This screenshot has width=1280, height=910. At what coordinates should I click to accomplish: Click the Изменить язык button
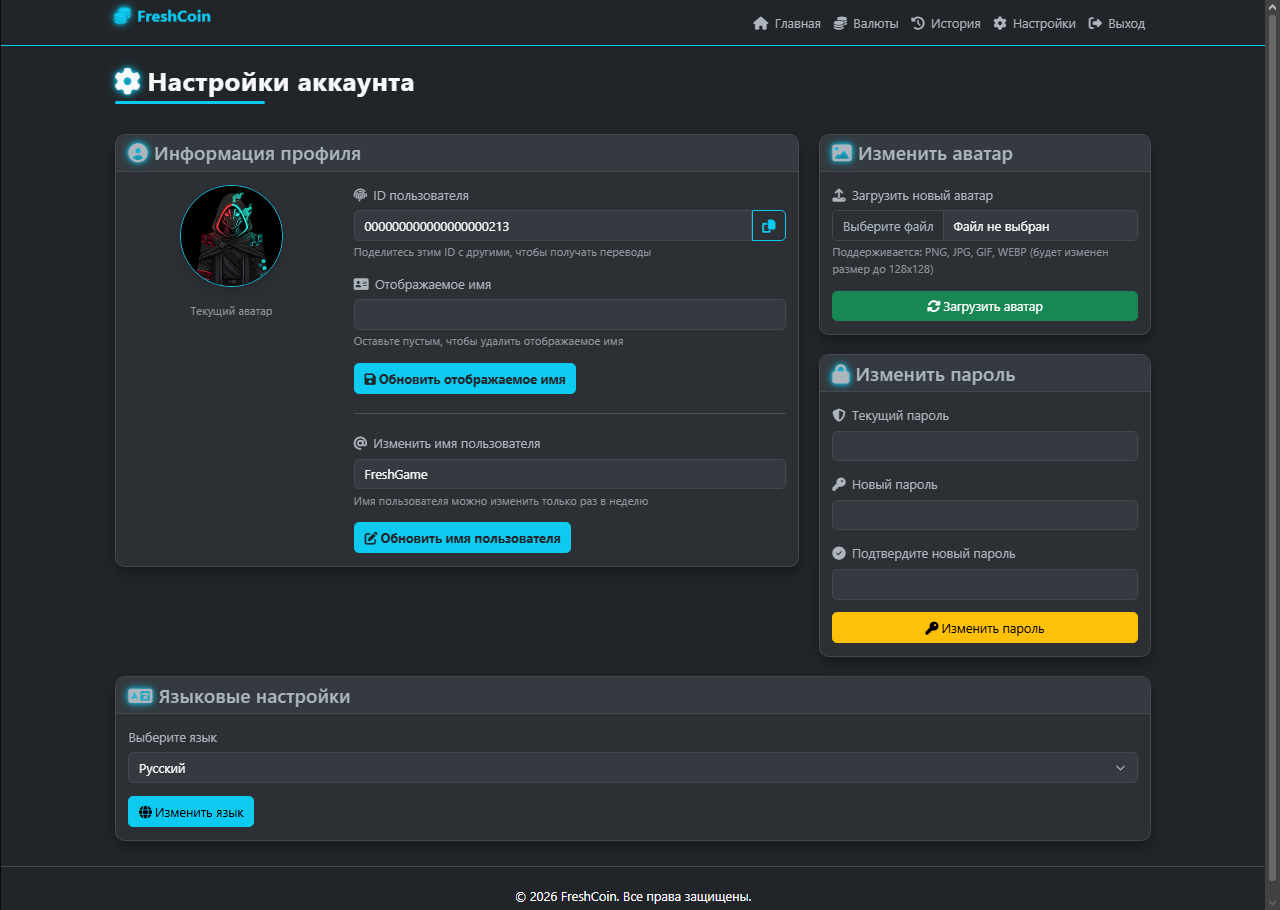191,812
